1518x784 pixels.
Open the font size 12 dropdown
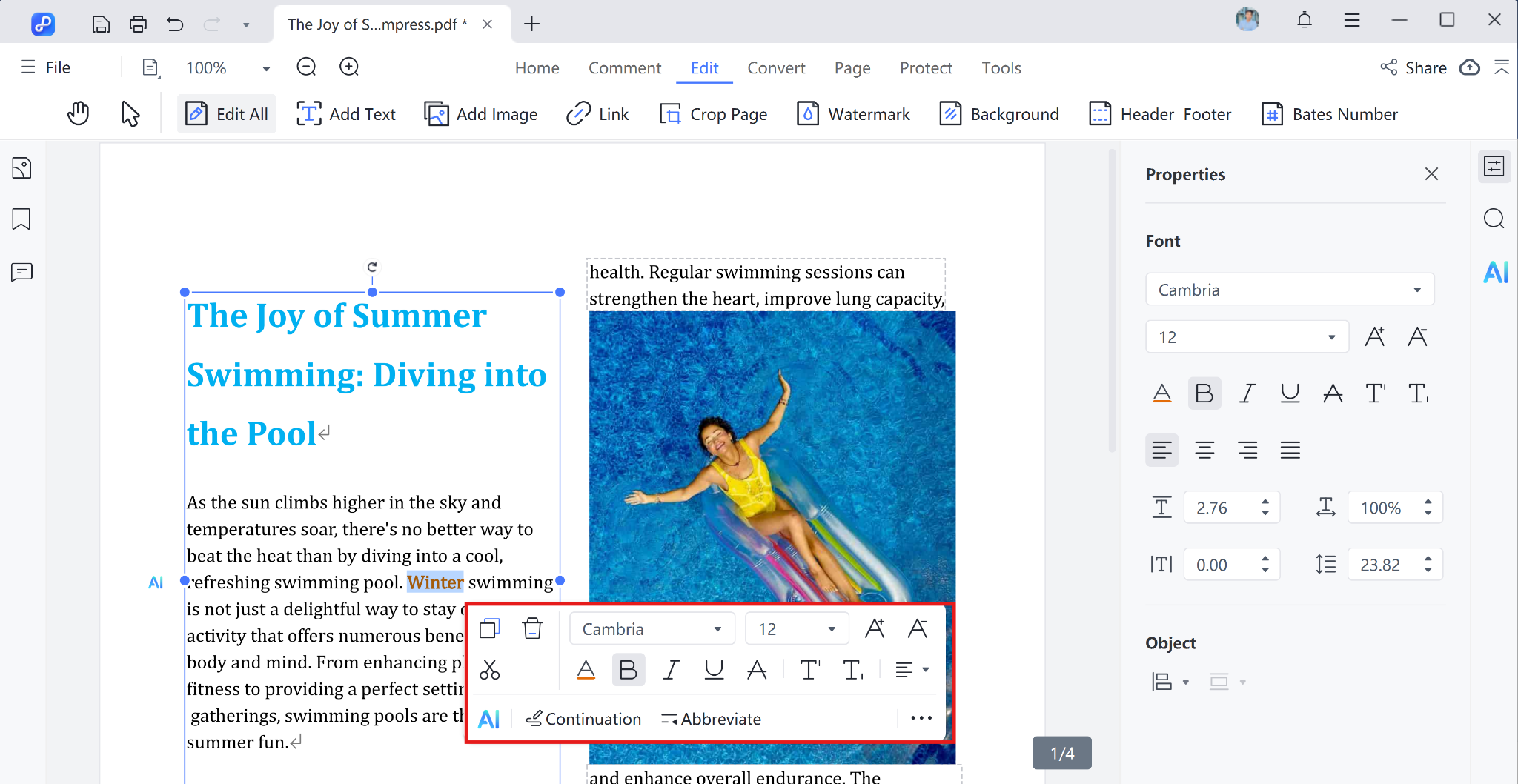(1246, 336)
